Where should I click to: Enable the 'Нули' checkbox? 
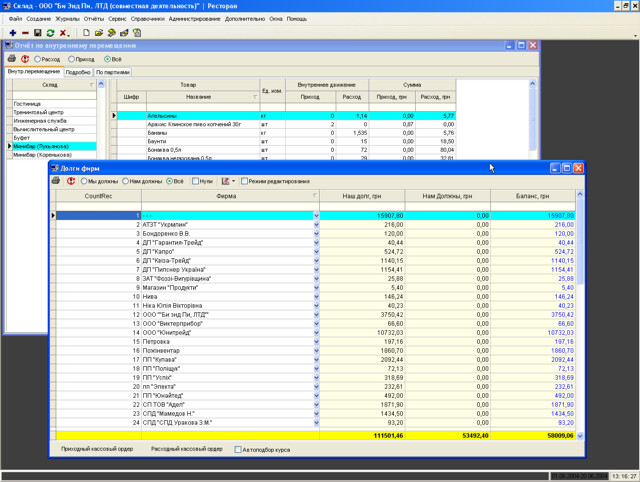pyautogui.click(x=195, y=181)
